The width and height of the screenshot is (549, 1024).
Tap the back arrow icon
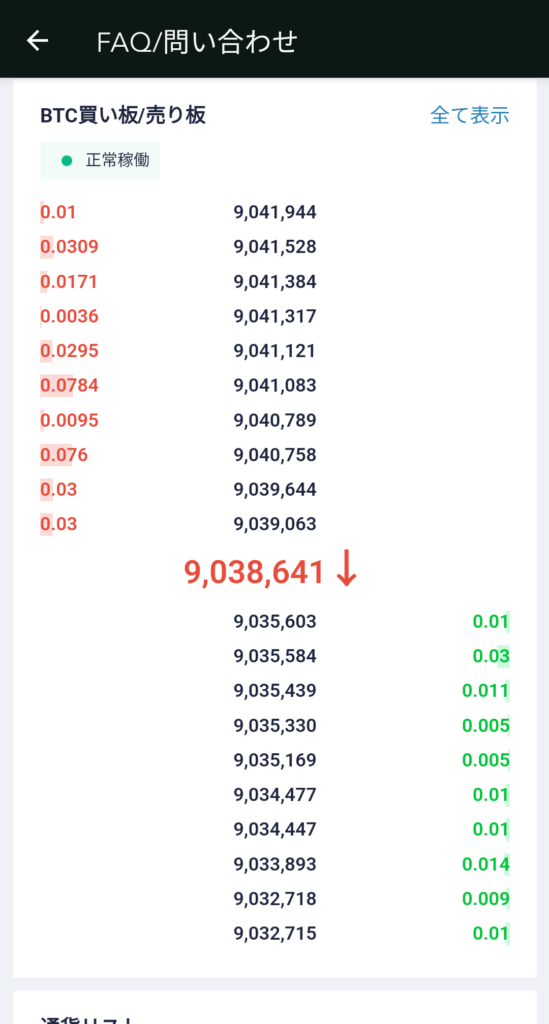tap(38, 41)
